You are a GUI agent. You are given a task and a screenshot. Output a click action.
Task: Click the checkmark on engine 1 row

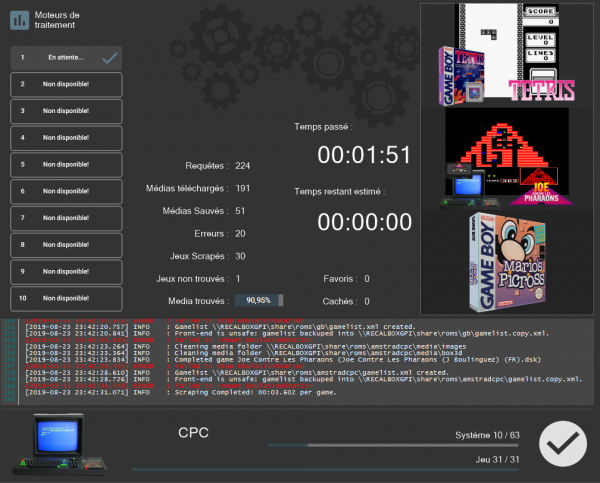[x=110, y=58]
